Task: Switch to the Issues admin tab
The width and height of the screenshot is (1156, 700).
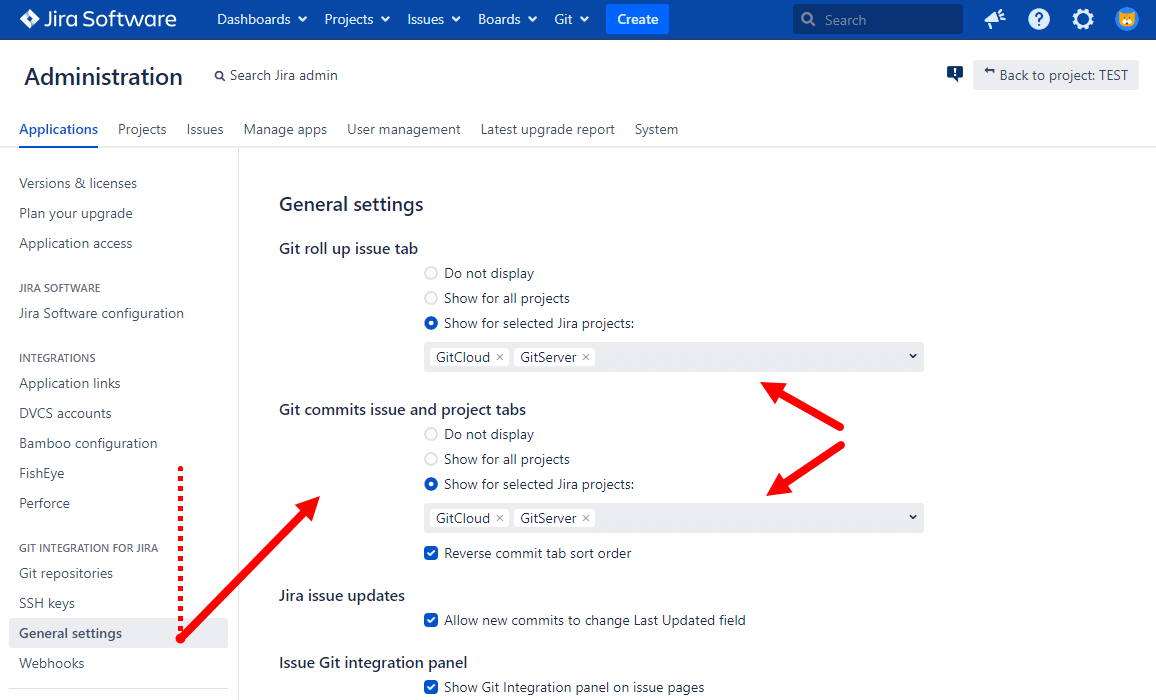Action: (205, 130)
